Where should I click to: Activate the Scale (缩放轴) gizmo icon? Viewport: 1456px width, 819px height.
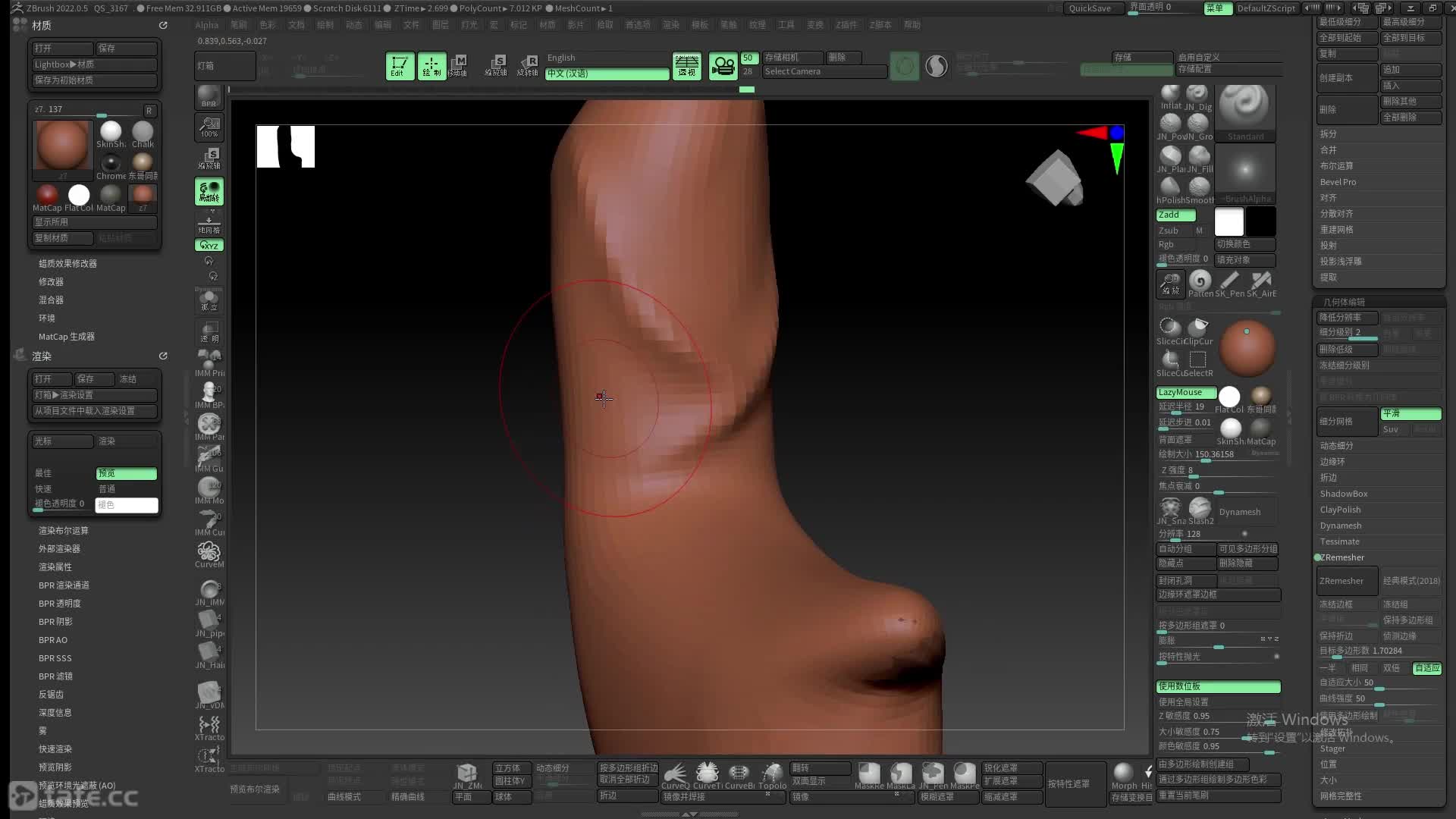(496, 66)
